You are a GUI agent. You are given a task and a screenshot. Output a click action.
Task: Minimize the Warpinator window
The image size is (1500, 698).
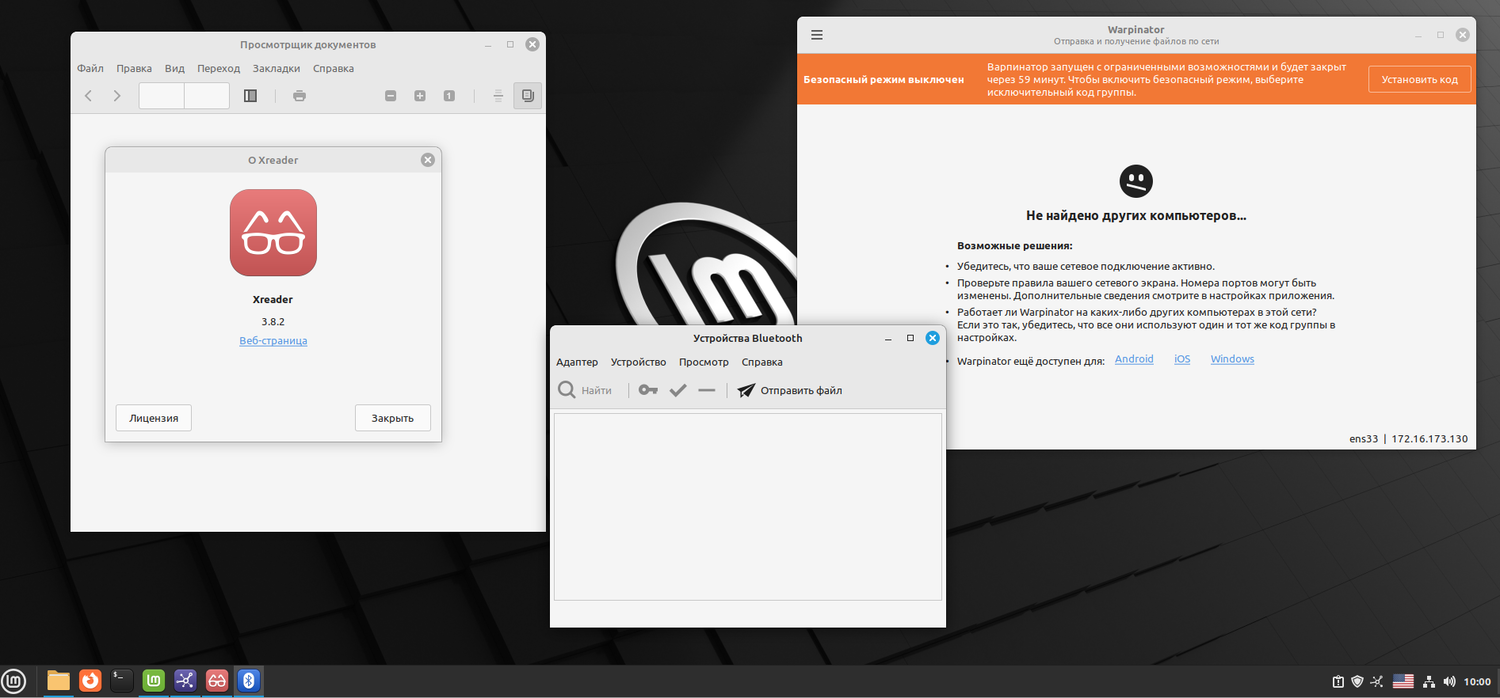click(1418, 35)
